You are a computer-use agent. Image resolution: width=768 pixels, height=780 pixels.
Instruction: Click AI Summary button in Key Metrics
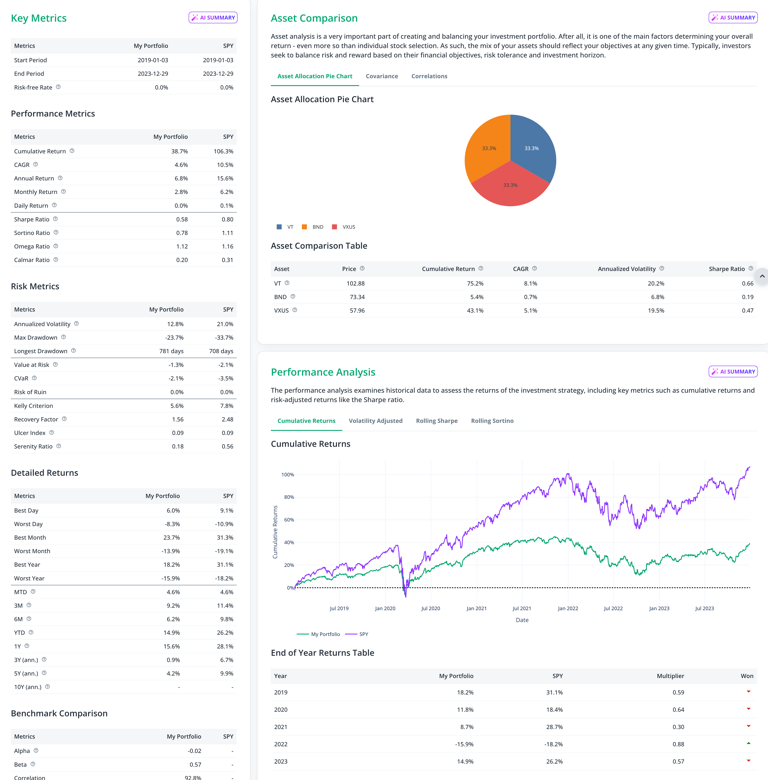[213, 17]
